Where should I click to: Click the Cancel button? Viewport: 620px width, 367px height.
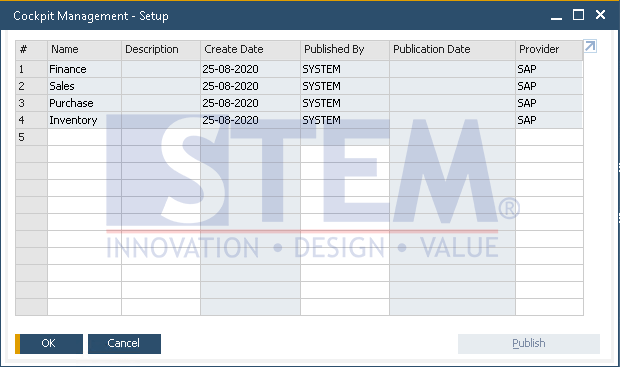124,344
